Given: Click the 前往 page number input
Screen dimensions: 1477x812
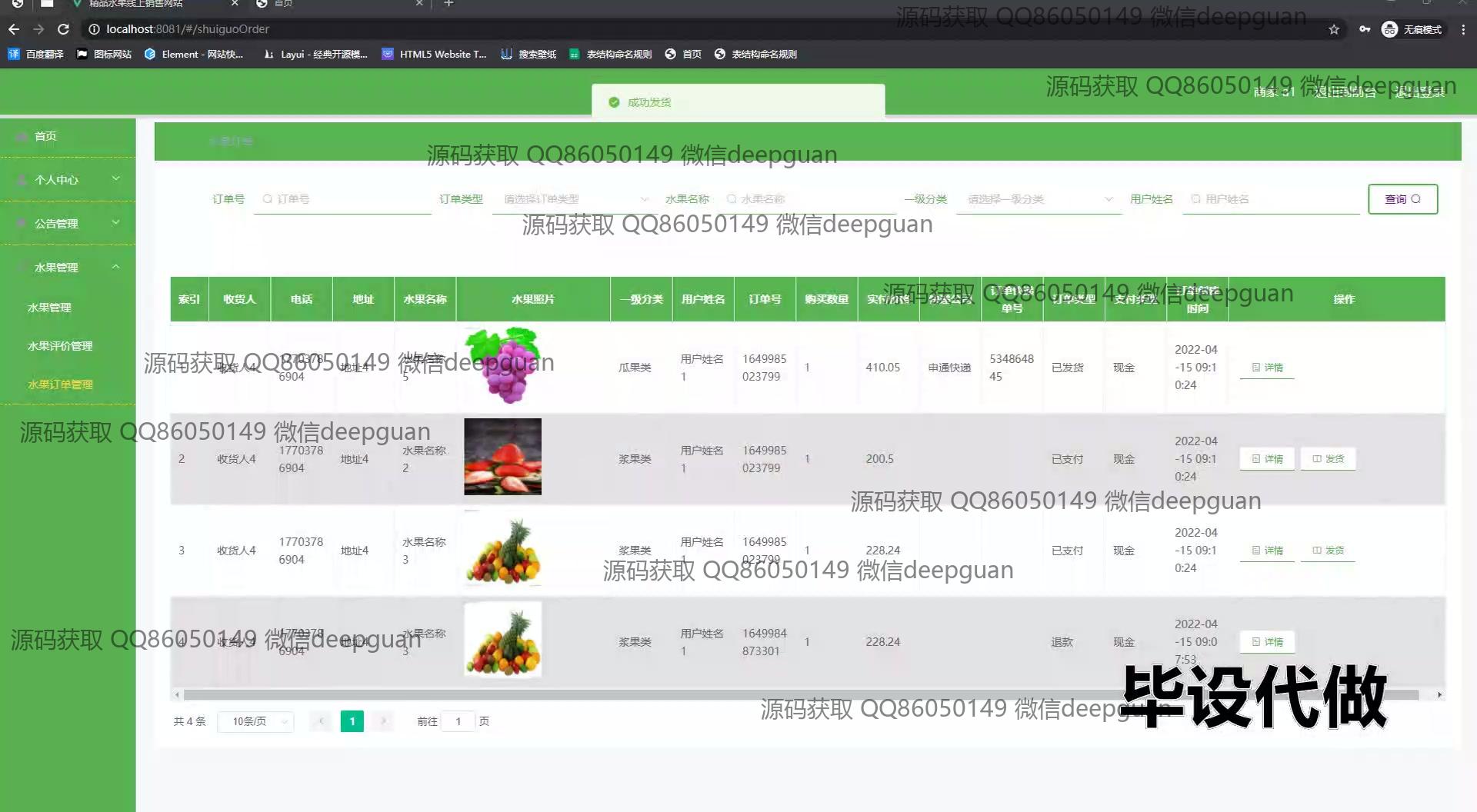Looking at the screenshot, I should click(x=458, y=721).
